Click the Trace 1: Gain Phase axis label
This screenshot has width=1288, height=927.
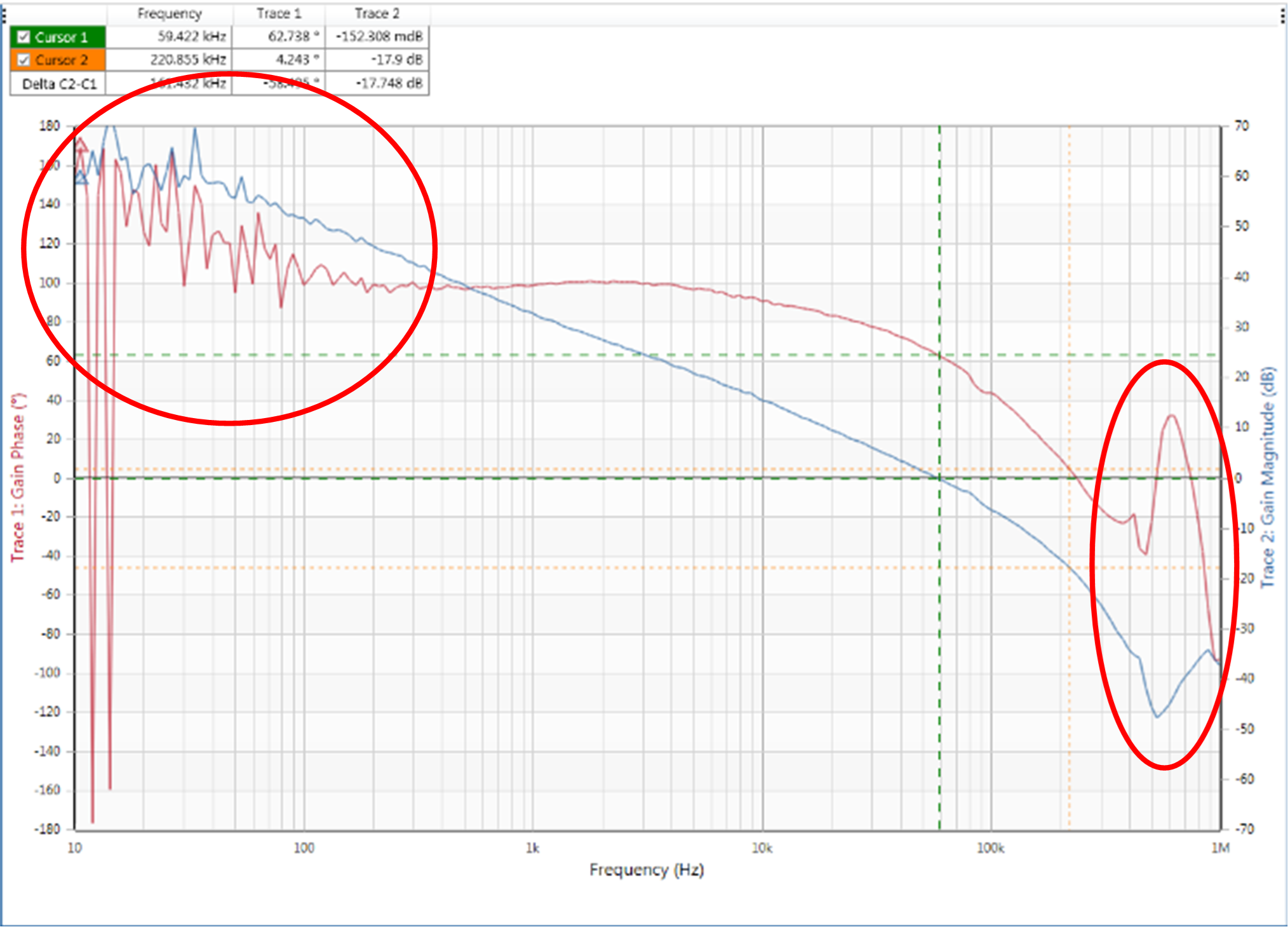click(18, 477)
